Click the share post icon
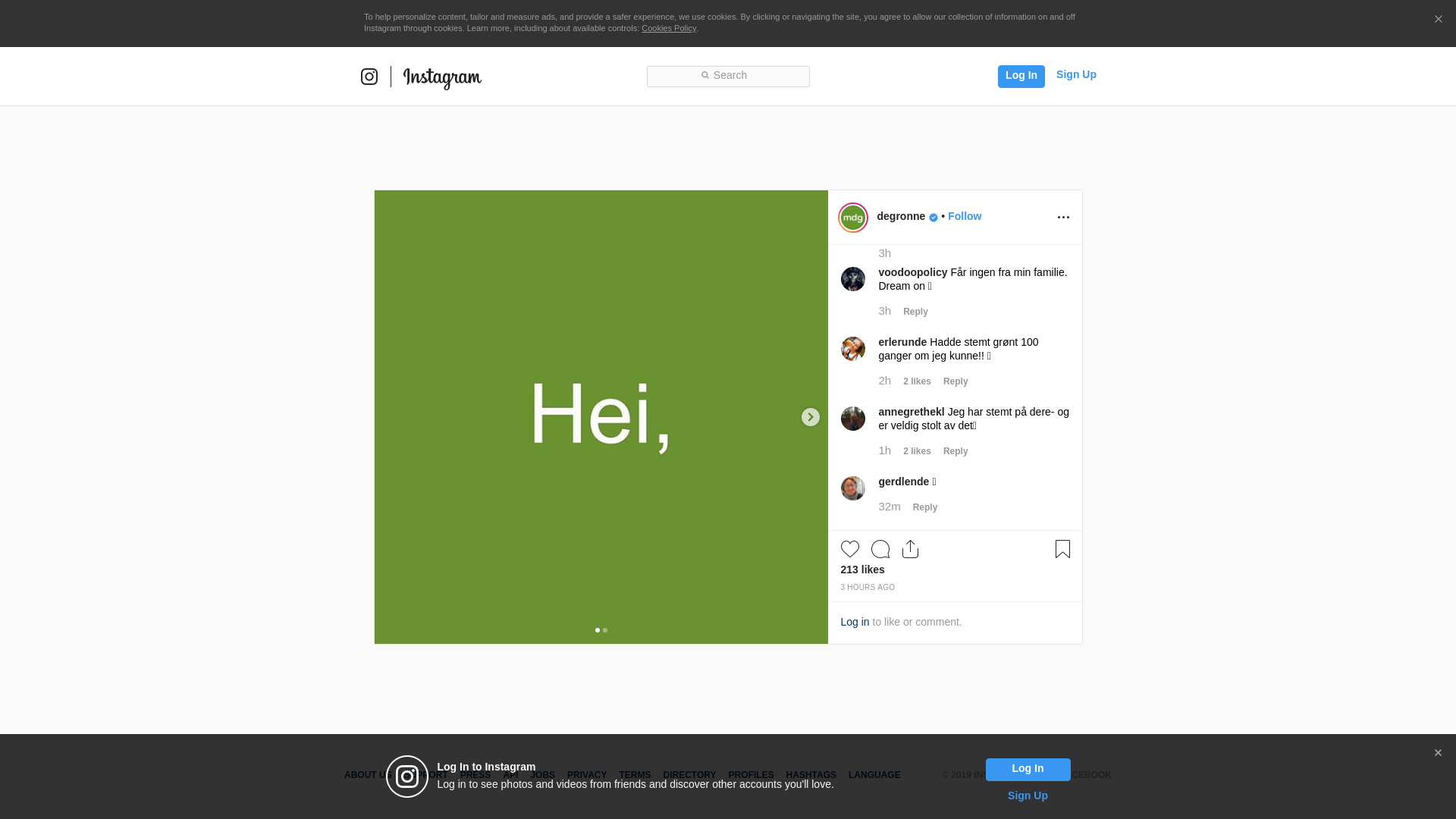This screenshot has width=1456, height=819. pos(911,549)
